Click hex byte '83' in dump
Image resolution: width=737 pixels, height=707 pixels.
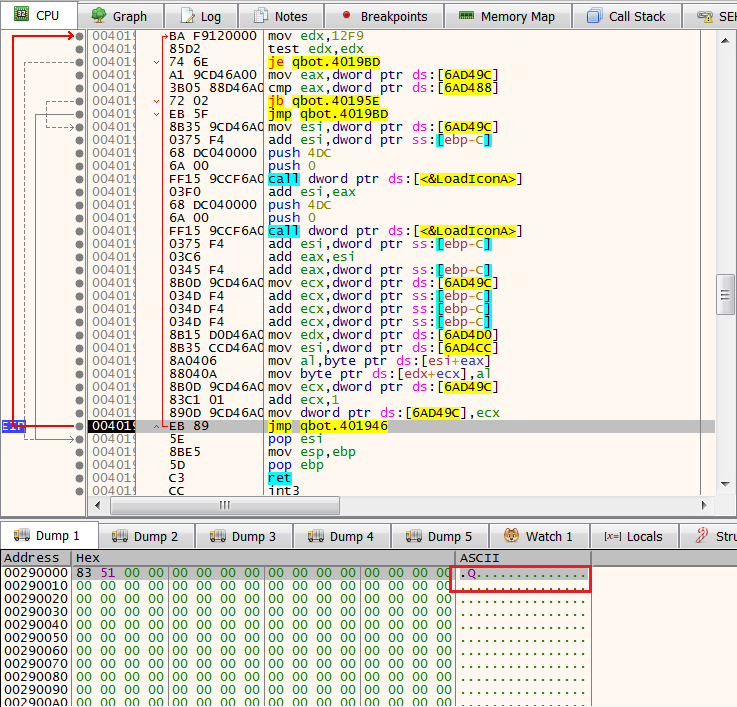[84, 573]
